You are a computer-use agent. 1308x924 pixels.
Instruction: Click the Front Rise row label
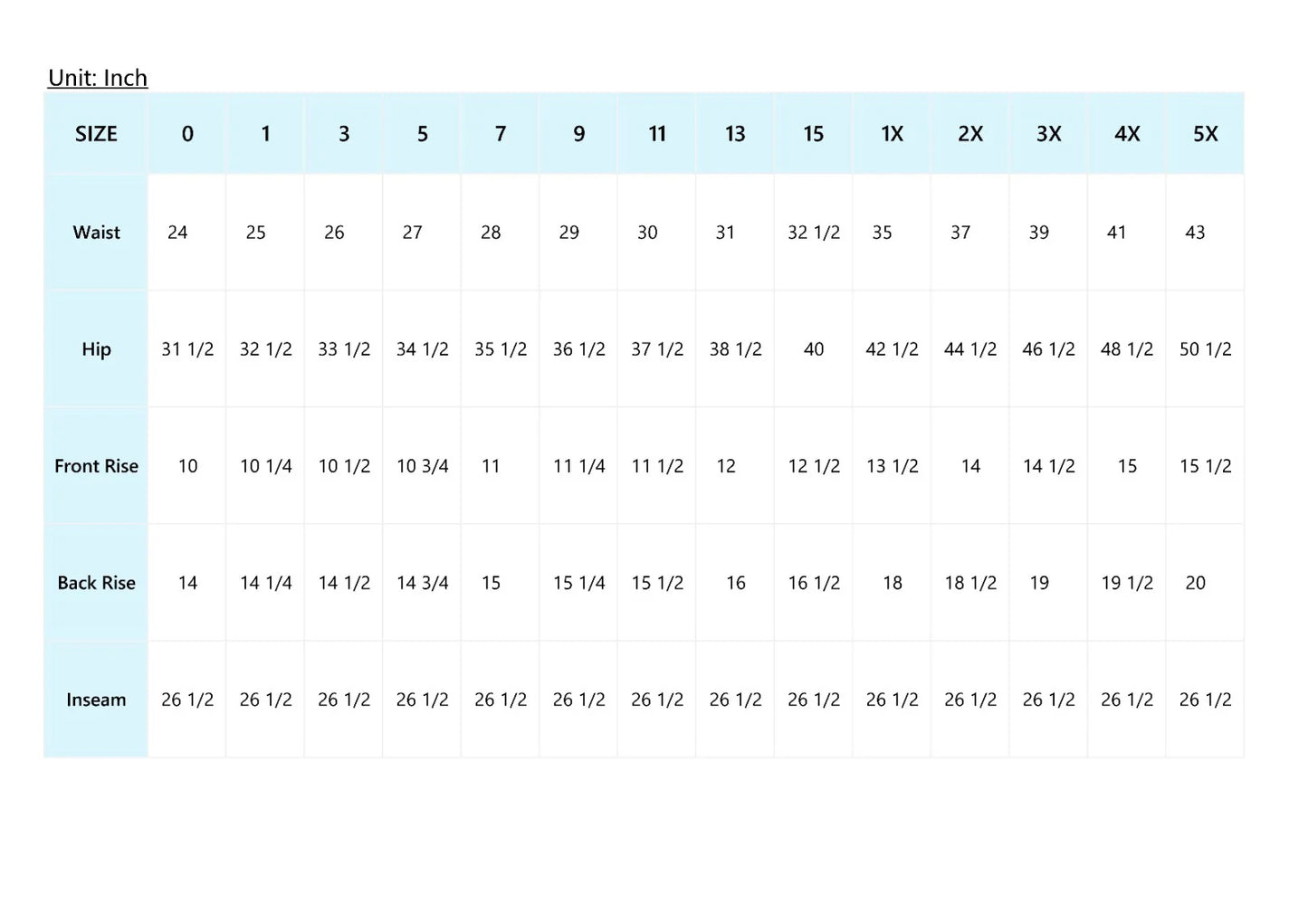click(x=96, y=466)
